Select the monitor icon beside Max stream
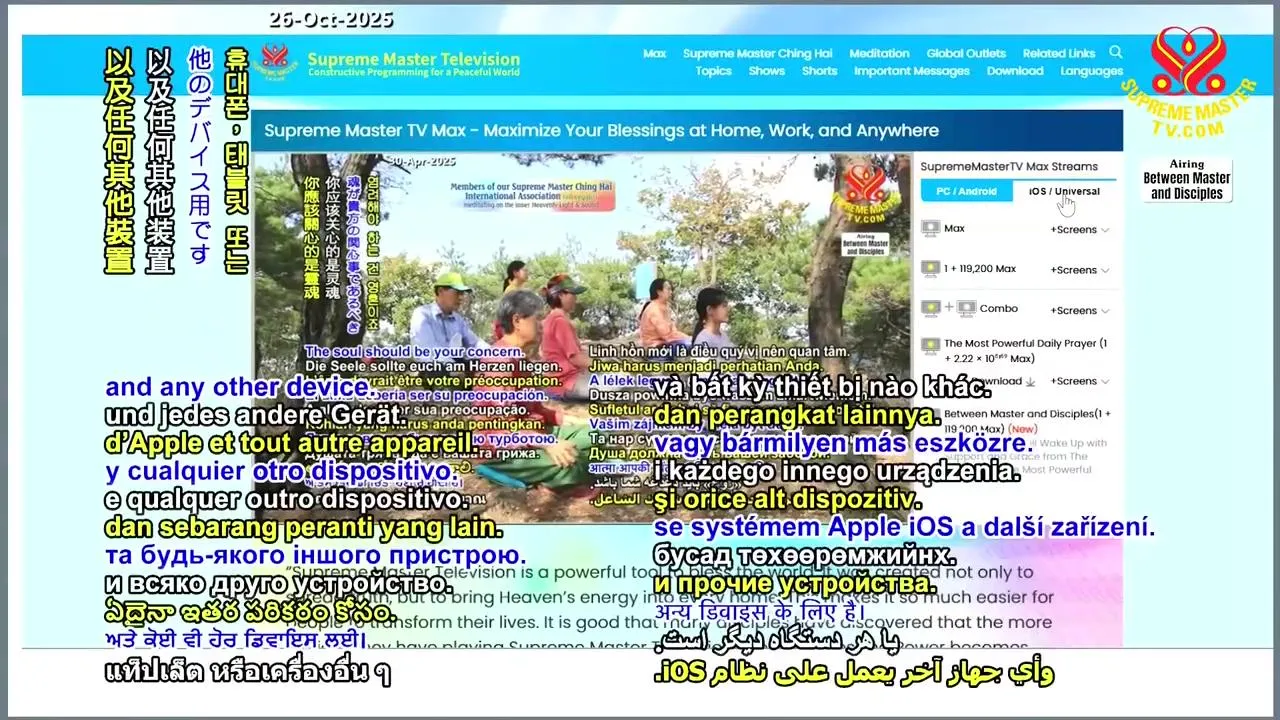 pyautogui.click(x=931, y=229)
